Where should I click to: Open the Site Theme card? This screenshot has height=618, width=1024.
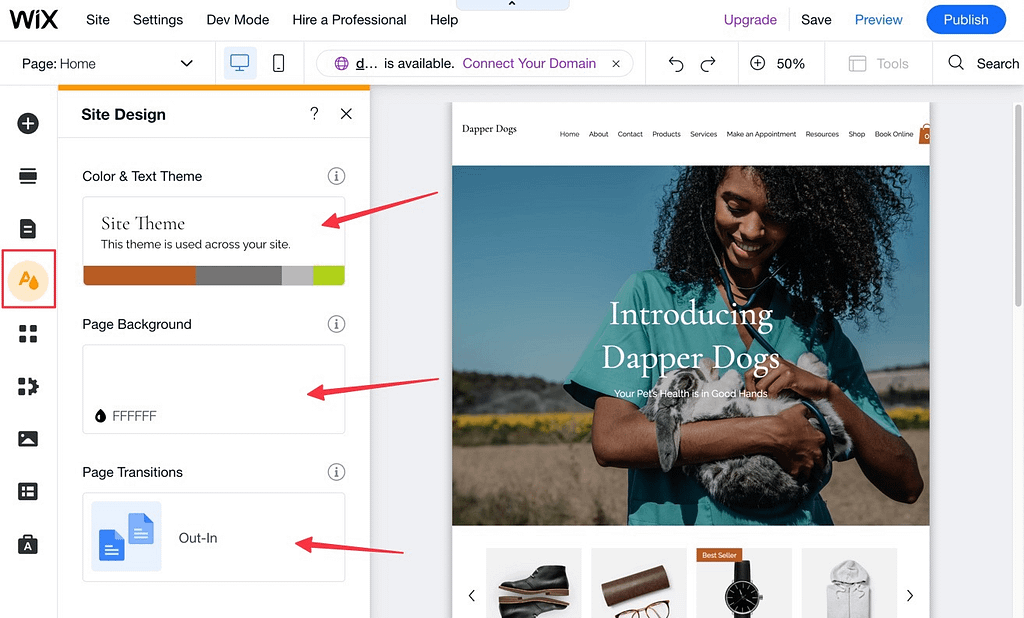tap(214, 241)
